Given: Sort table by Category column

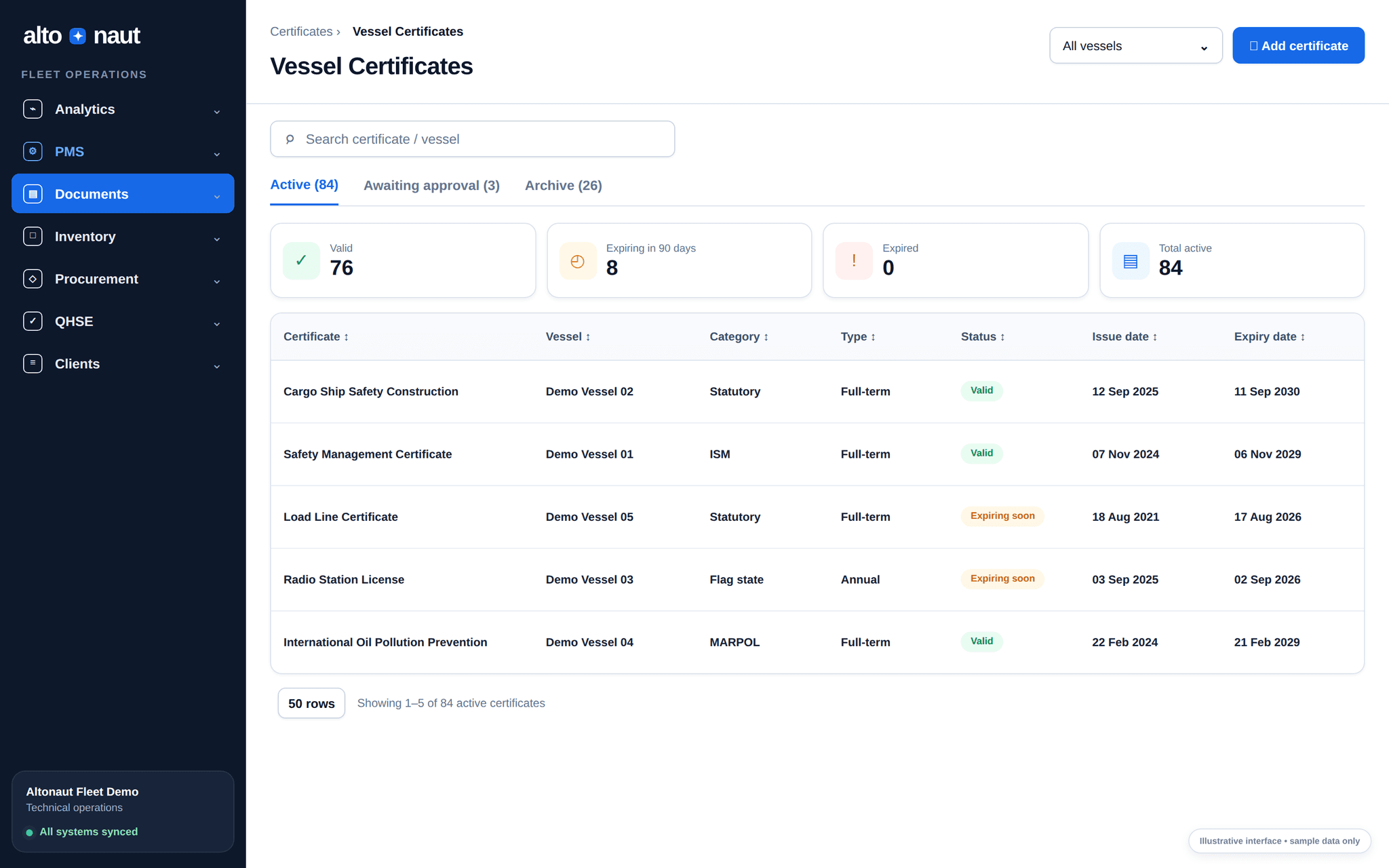Looking at the screenshot, I should [739, 336].
